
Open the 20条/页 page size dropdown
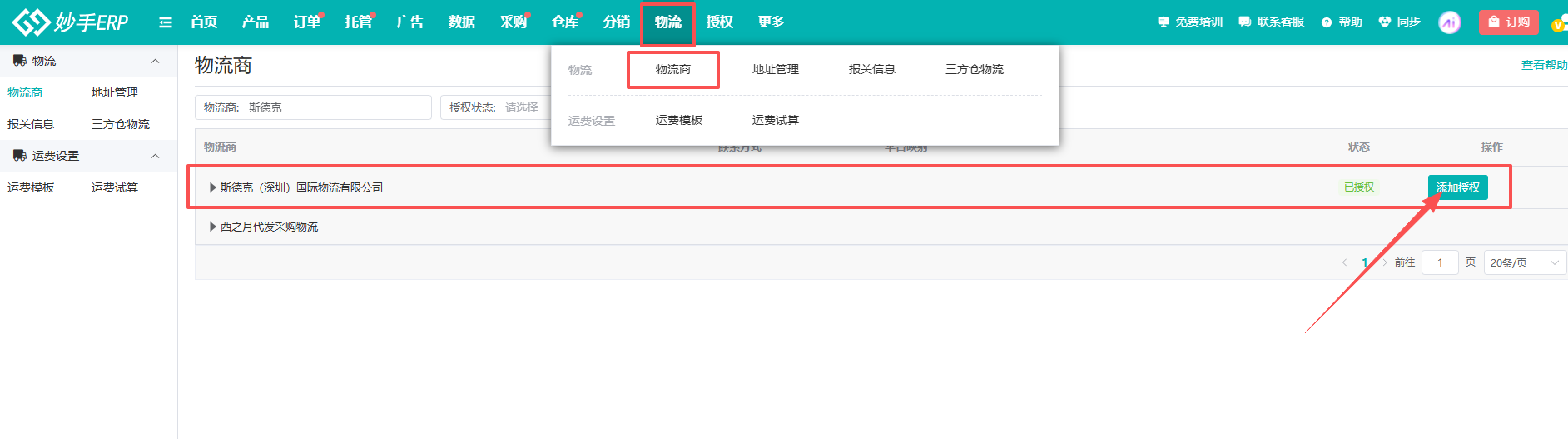[x=1525, y=262]
